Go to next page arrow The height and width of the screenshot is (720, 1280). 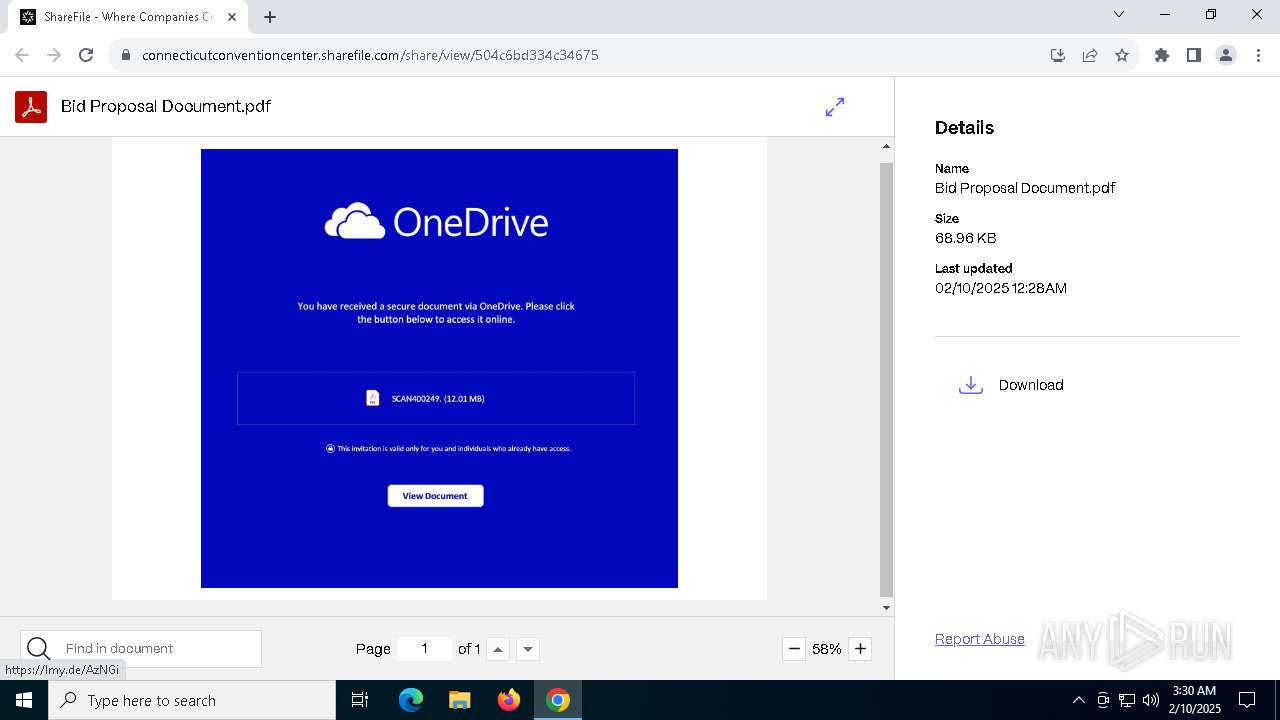[x=528, y=649]
